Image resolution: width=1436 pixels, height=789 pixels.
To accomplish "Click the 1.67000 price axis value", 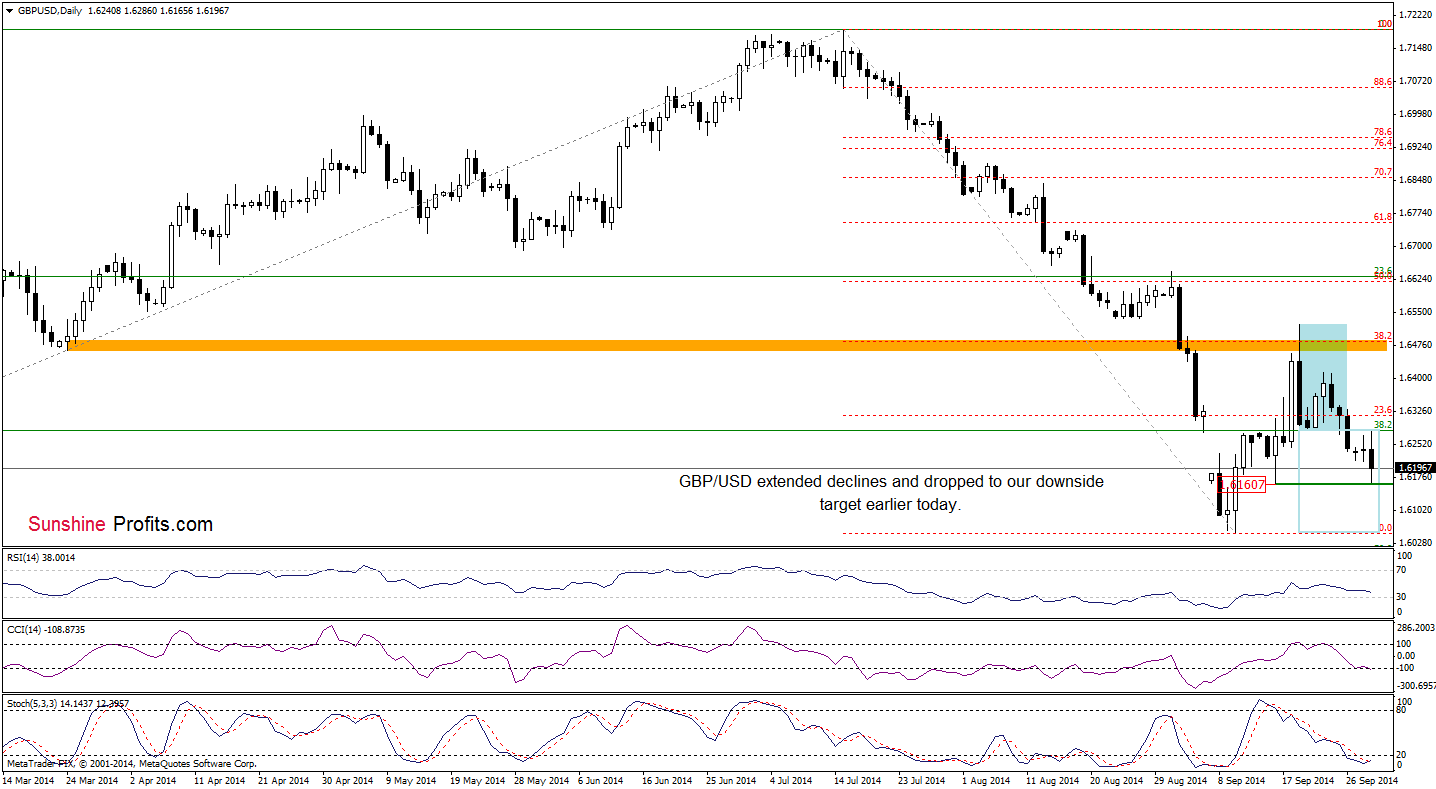I will 1417,246.
